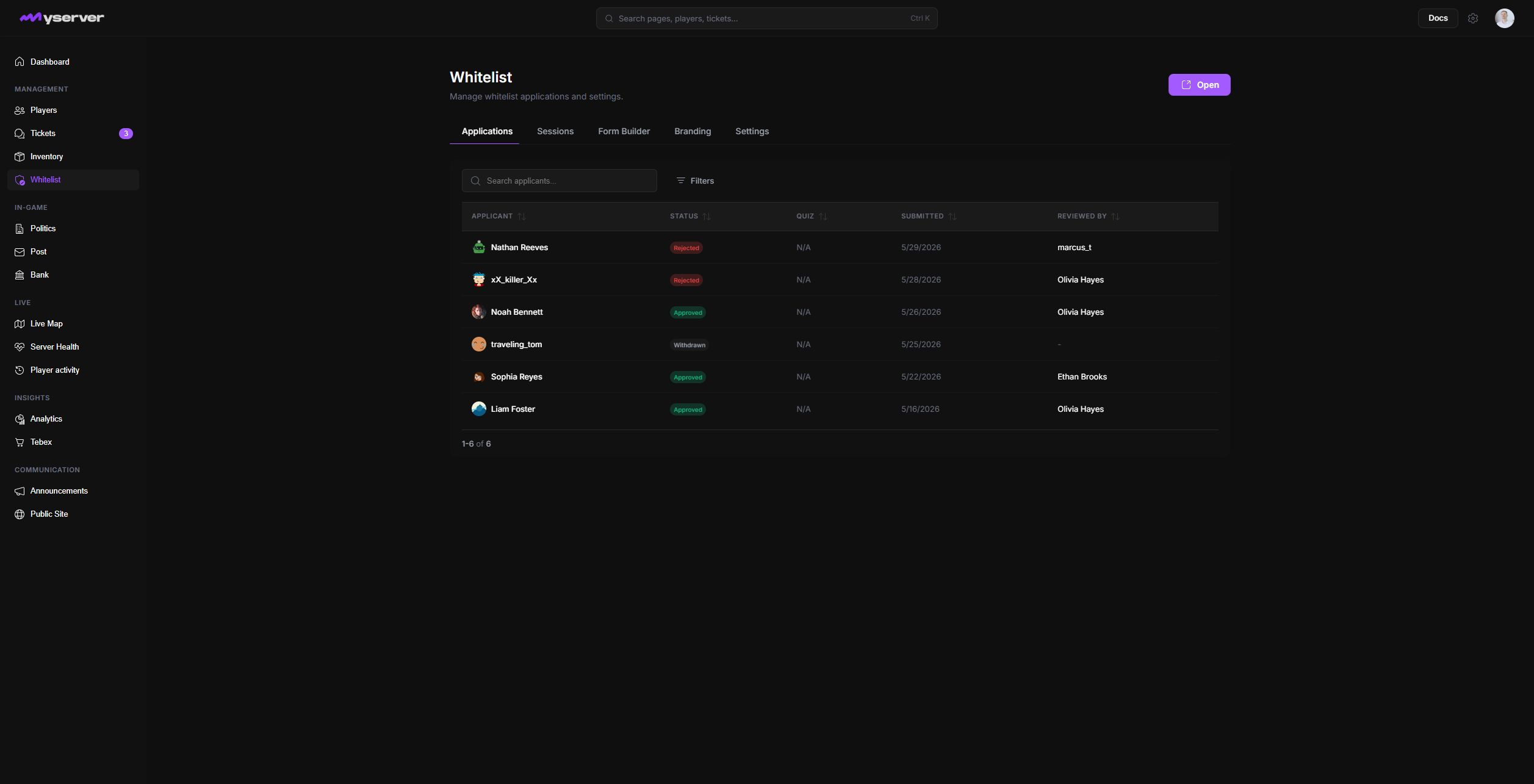Focus the Search applicants field
1534x784 pixels.
click(x=559, y=181)
